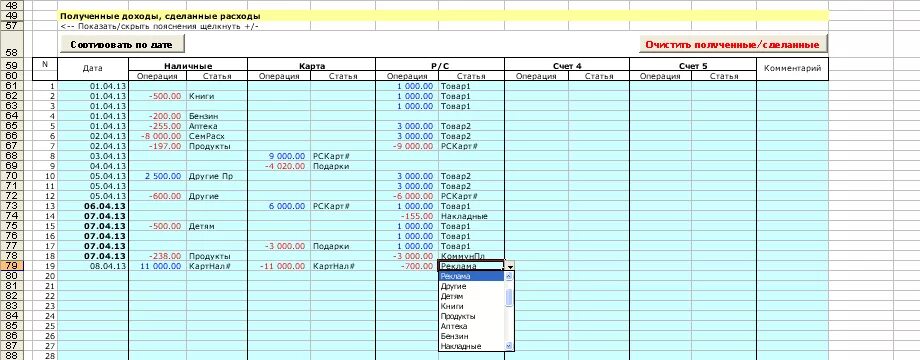The height and width of the screenshot is (360, 920).
Task: Choose 'Накладные' at the dropdown list bottom
Action: point(471,346)
